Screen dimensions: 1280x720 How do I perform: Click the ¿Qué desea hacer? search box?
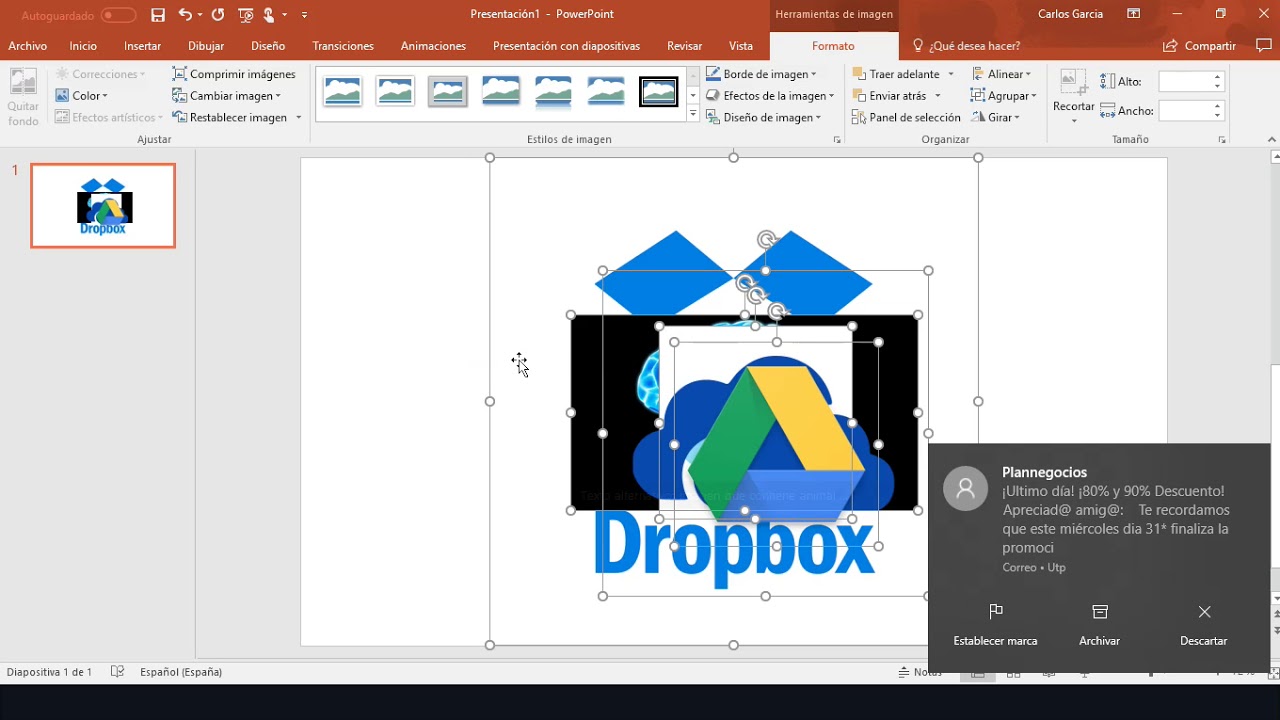pyautogui.click(x=966, y=46)
